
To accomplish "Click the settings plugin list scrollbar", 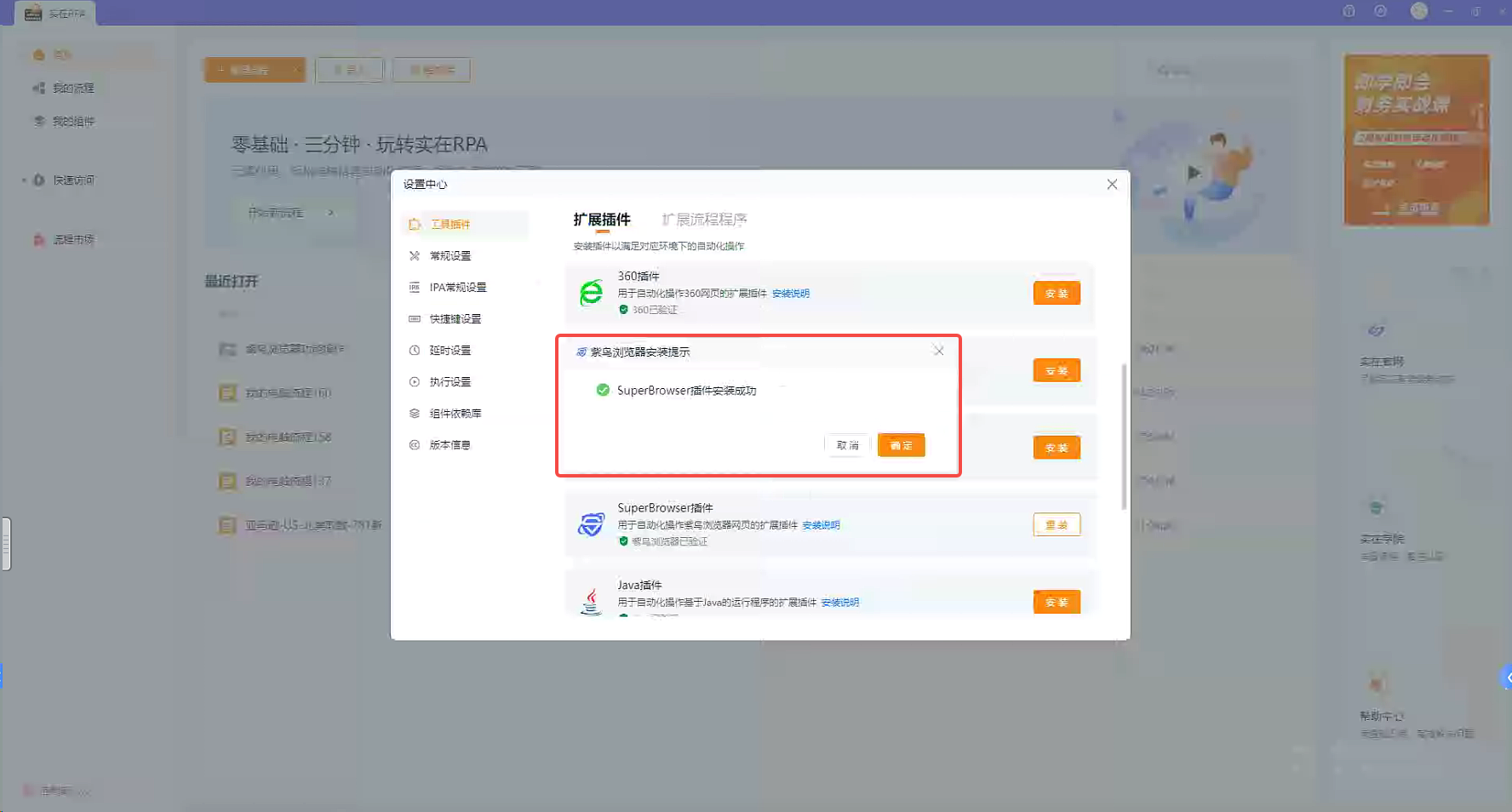I will tap(1124, 437).
